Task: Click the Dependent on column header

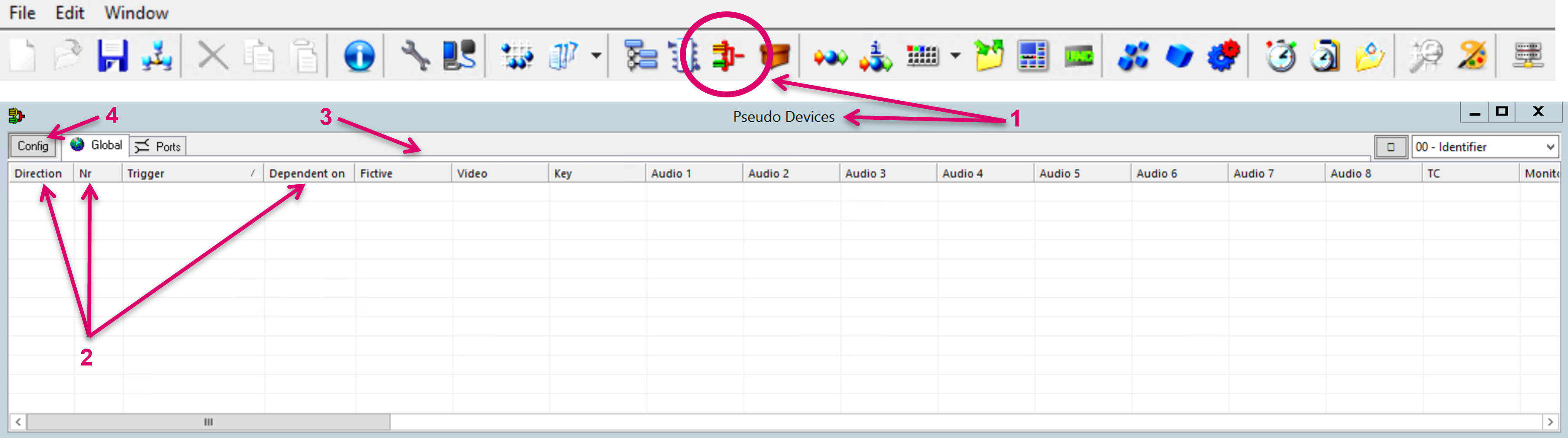Action: [308, 174]
